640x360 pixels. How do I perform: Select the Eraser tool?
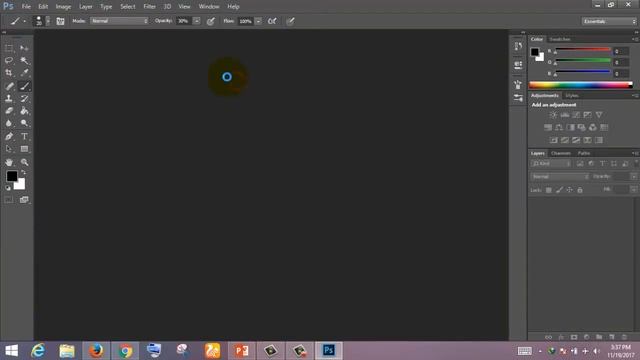(9, 111)
